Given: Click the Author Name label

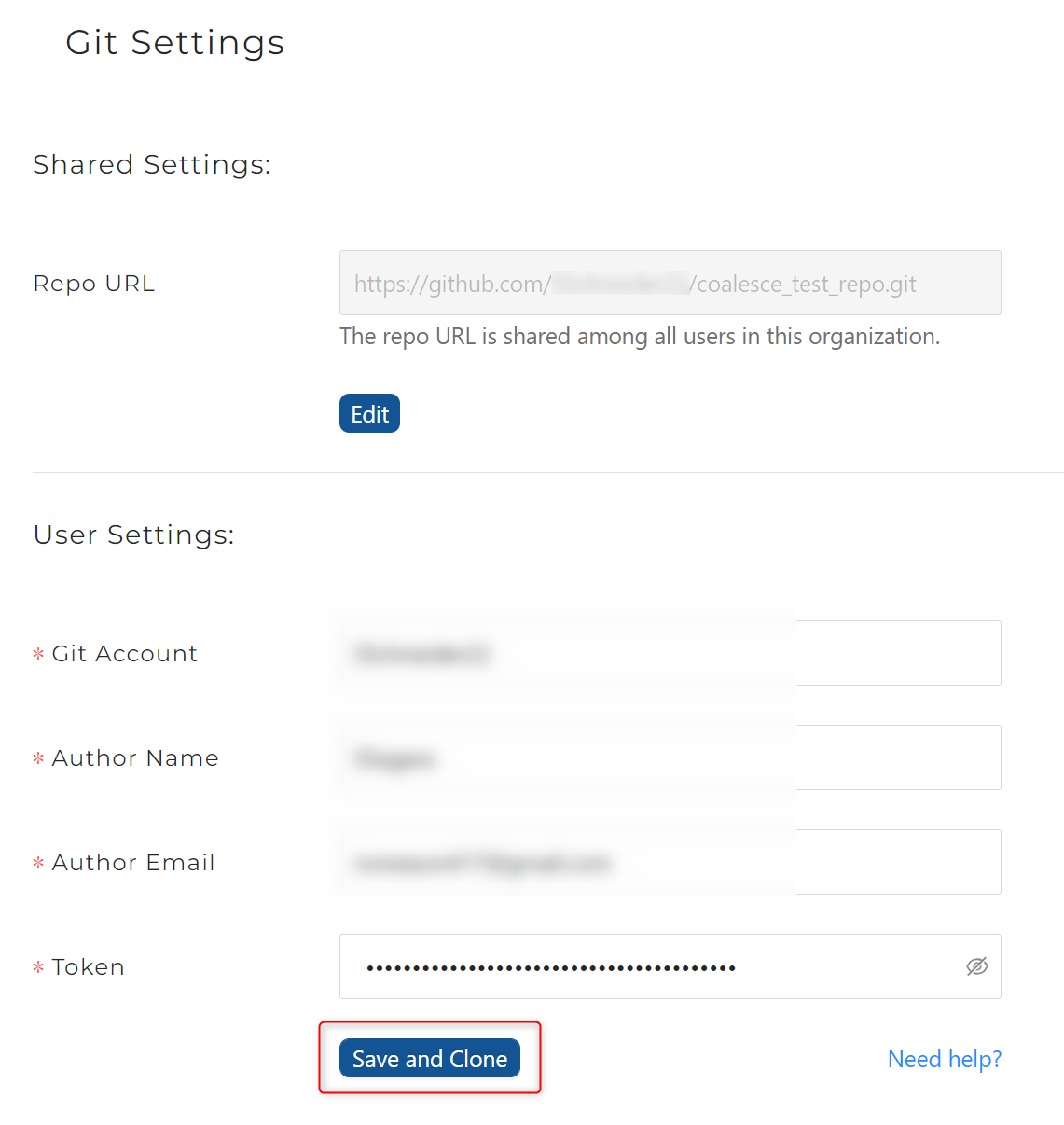Looking at the screenshot, I should (x=135, y=758).
